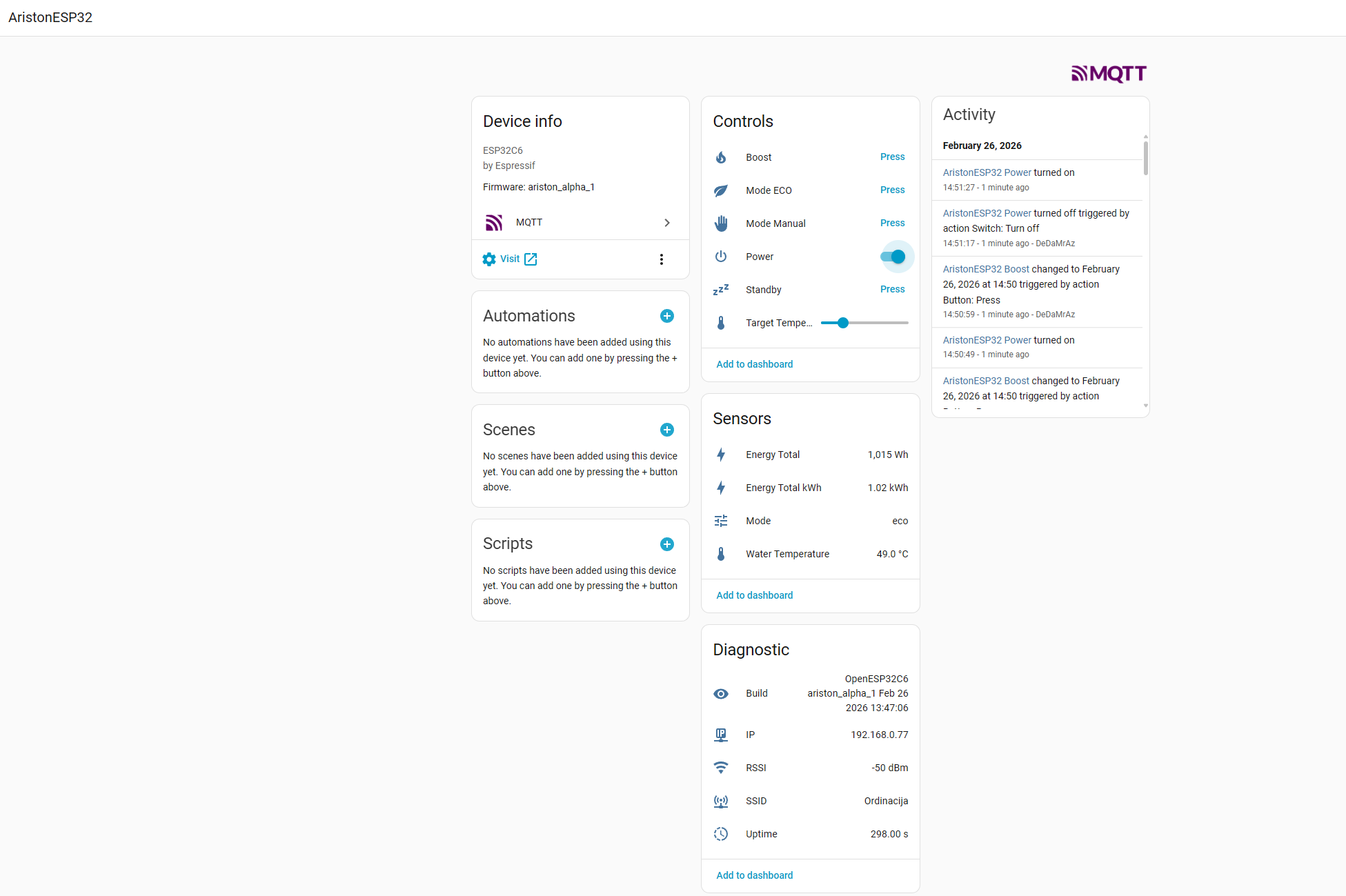Click the Standby sleep icon
The height and width of the screenshot is (896, 1346).
point(721,290)
